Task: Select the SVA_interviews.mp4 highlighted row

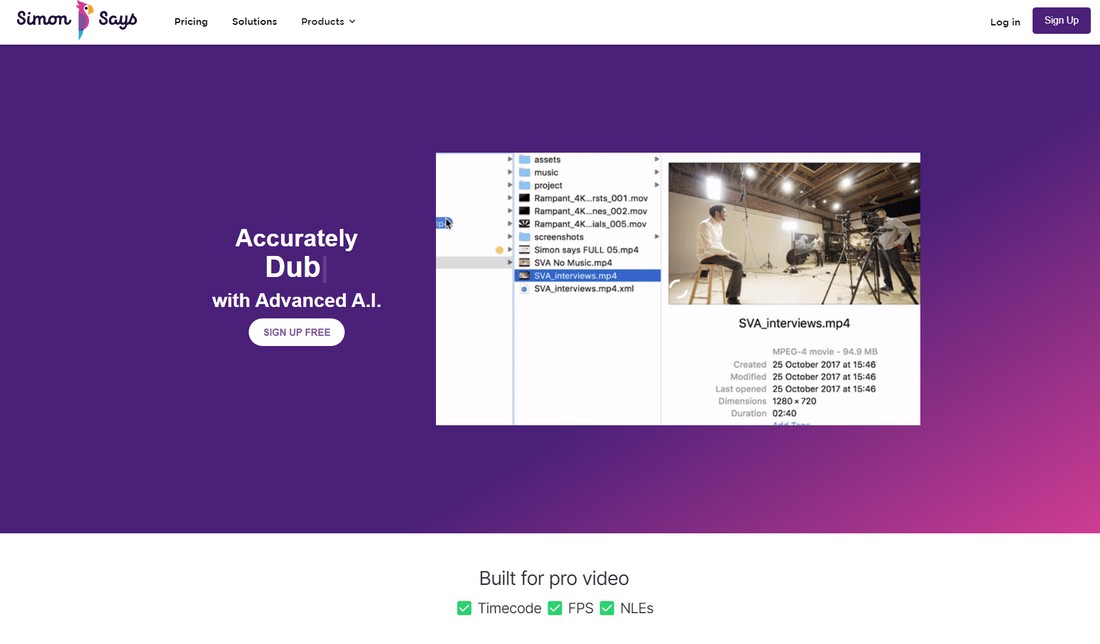Action: point(588,276)
